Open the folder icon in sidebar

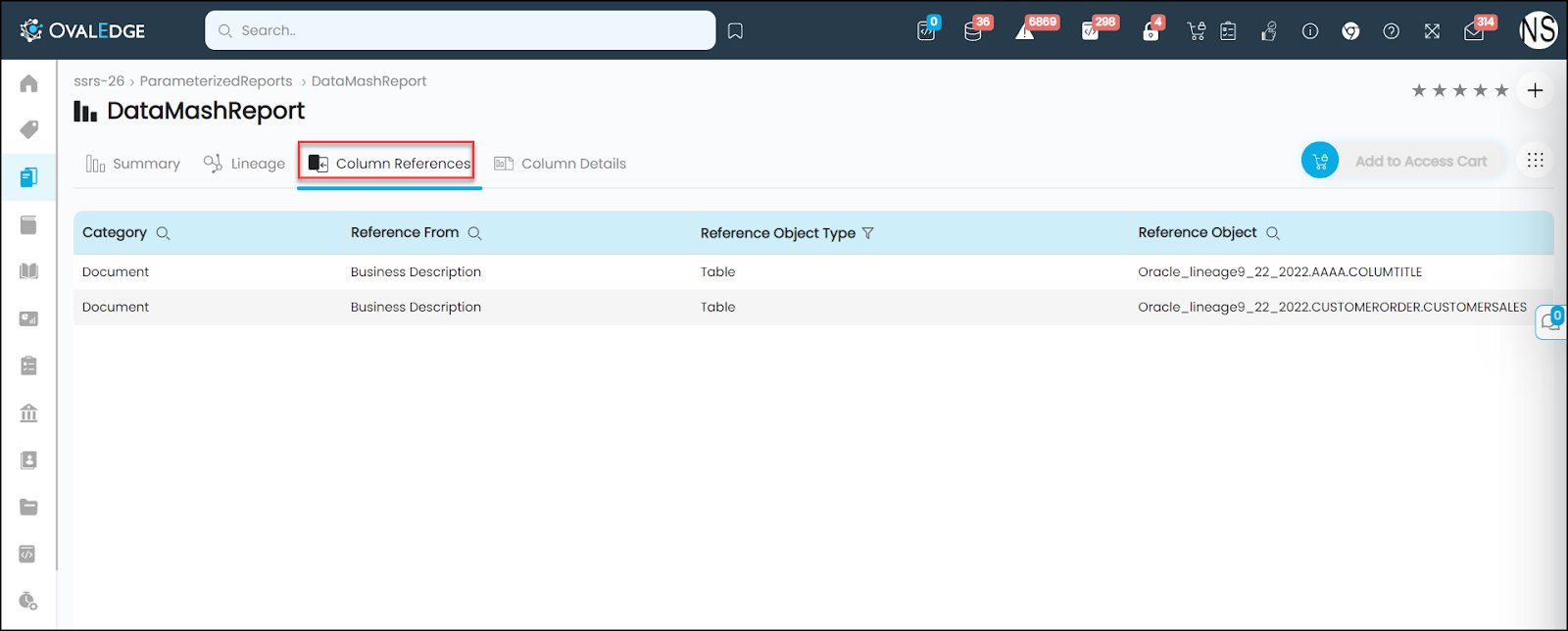[28, 507]
